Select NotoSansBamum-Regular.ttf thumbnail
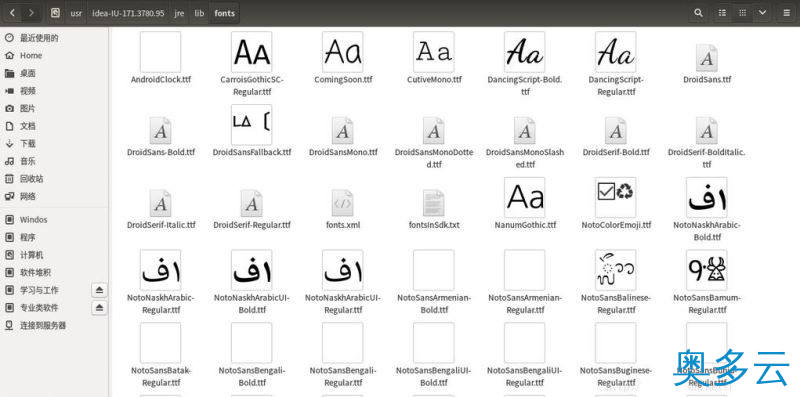 707,270
